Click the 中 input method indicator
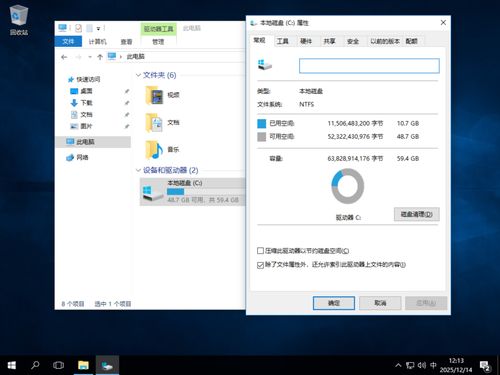 (x=433, y=365)
